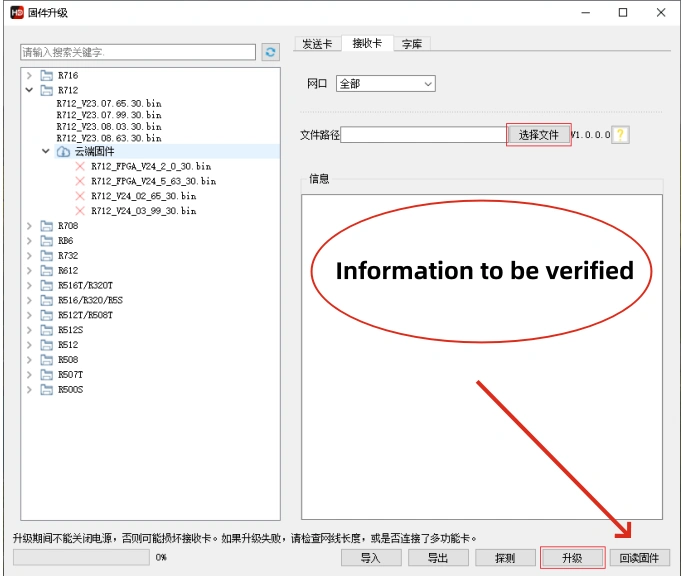Click the R516T/R320T folder icon
Image resolution: width=682 pixels, height=576 pixels.
tap(47, 285)
